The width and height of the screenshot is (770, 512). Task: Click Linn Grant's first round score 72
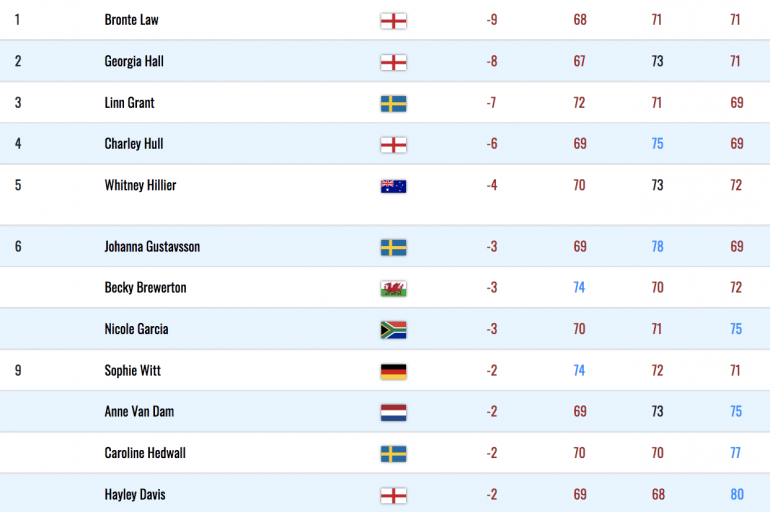(579, 103)
